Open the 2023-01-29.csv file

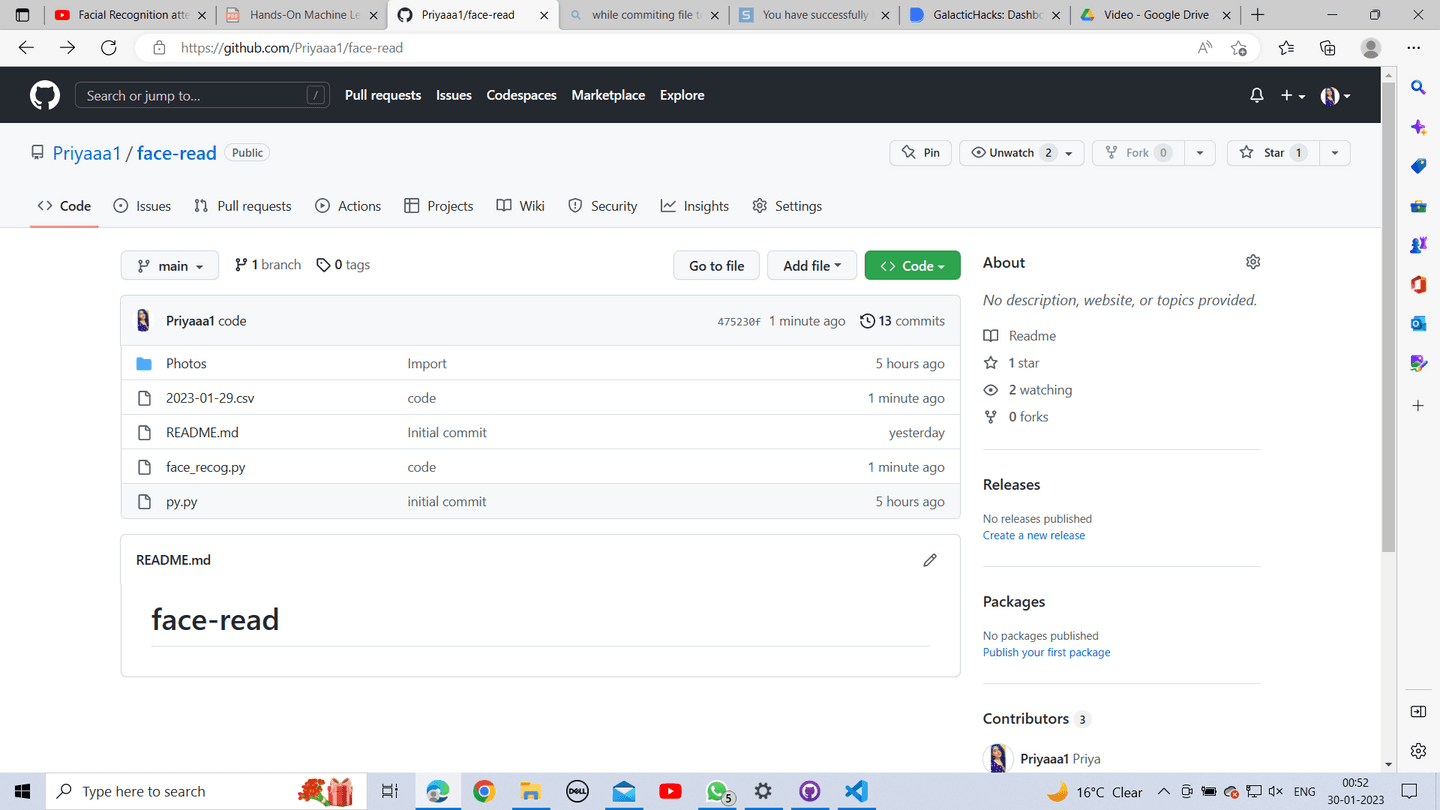pyautogui.click(x=210, y=398)
